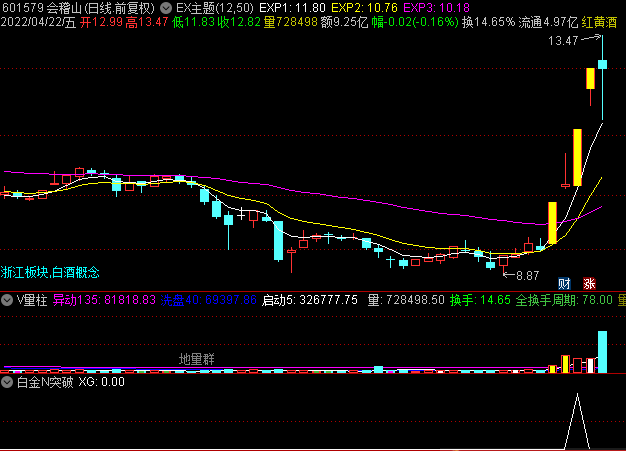Click the close price 收12.82
Image resolution: width=626 pixels, height=451 pixels.
click(239, 22)
